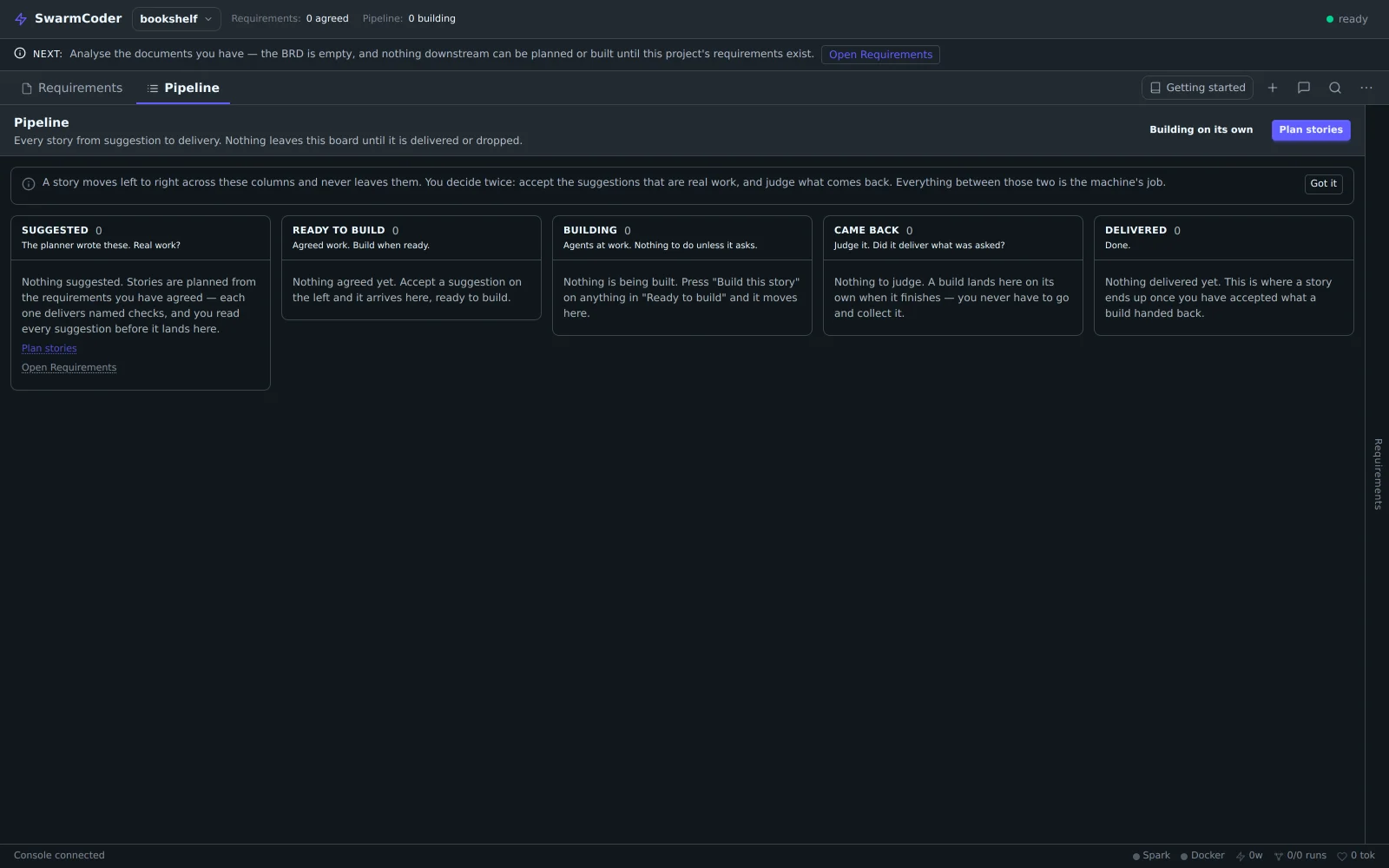Open the three-dots more options menu
Image resolution: width=1389 pixels, height=868 pixels.
(x=1366, y=88)
